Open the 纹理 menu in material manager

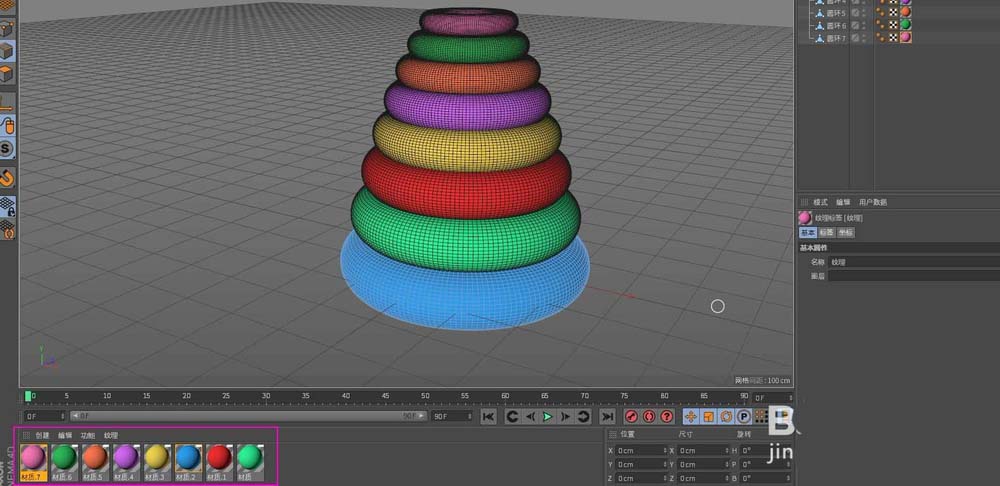click(x=111, y=436)
